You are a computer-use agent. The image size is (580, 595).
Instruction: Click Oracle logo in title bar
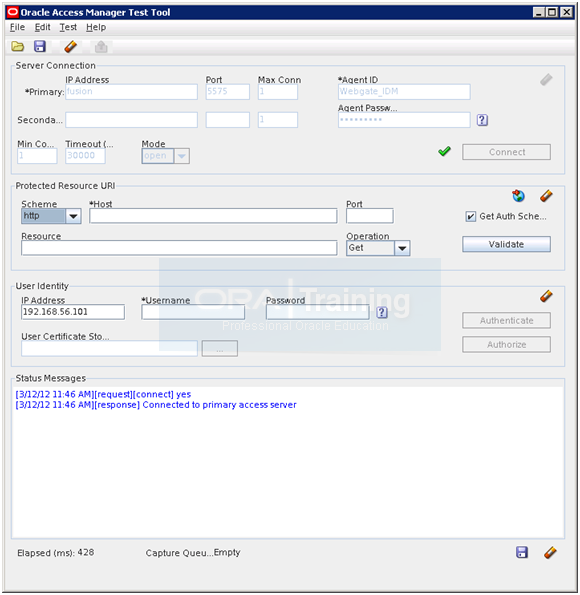coord(13,12)
